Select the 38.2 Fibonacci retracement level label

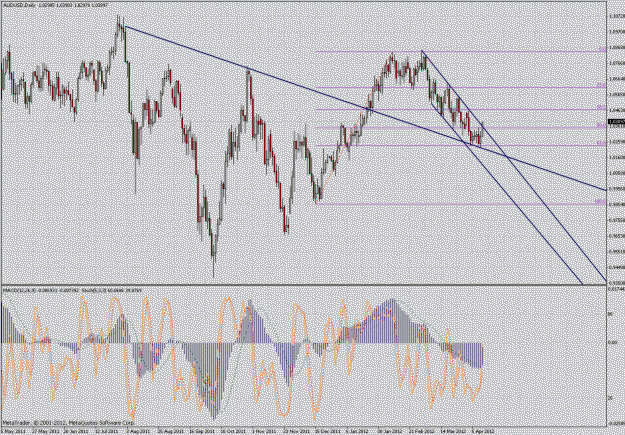click(x=601, y=107)
